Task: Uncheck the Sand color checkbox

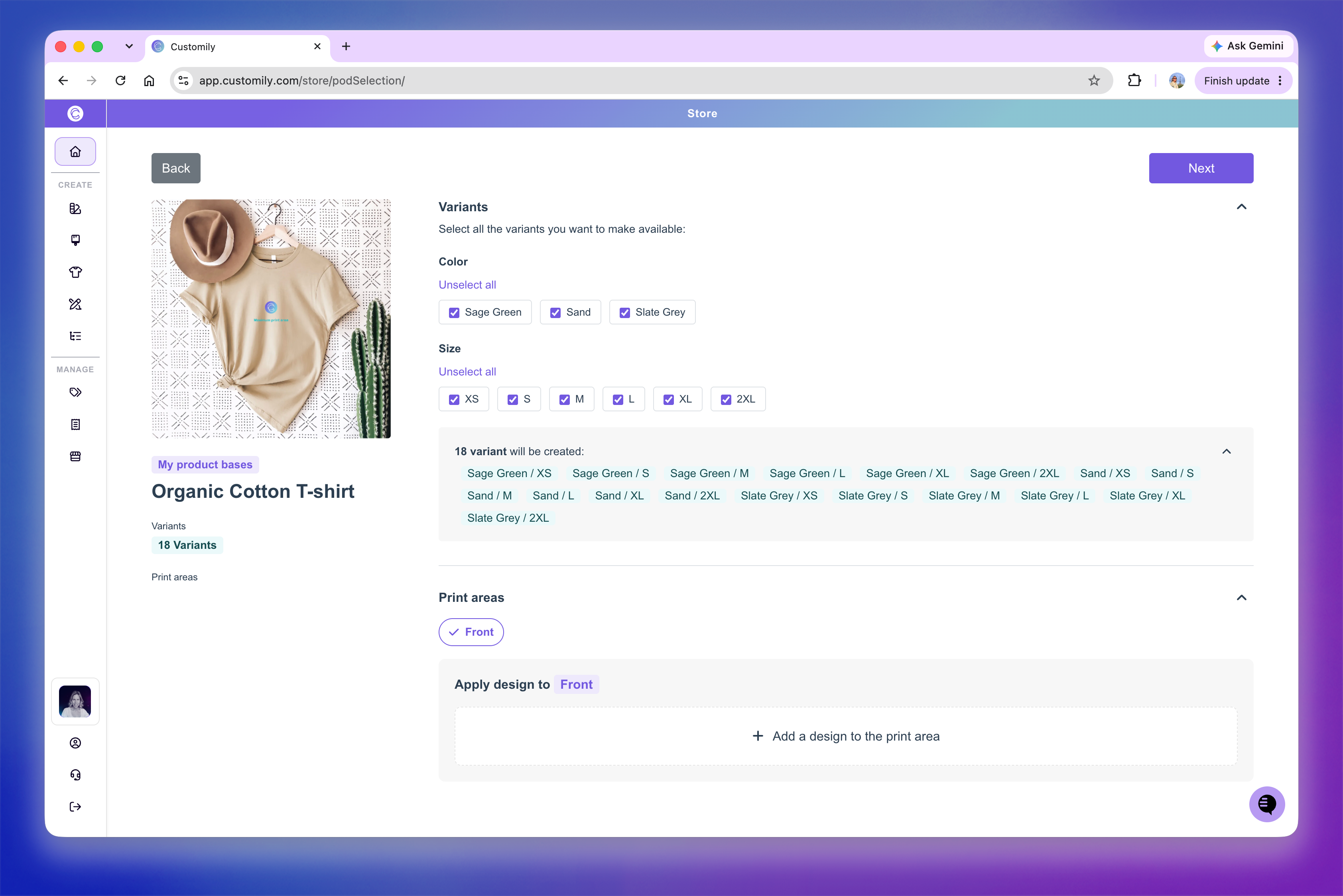Action: tap(555, 312)
